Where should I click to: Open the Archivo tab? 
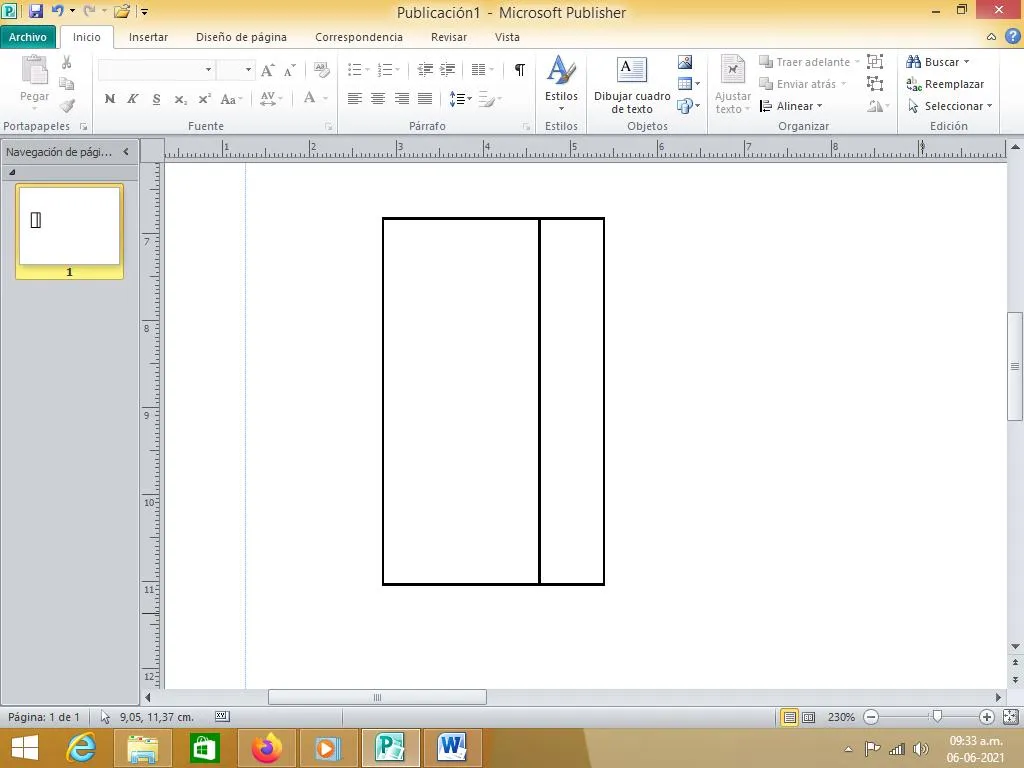(27, 37)
